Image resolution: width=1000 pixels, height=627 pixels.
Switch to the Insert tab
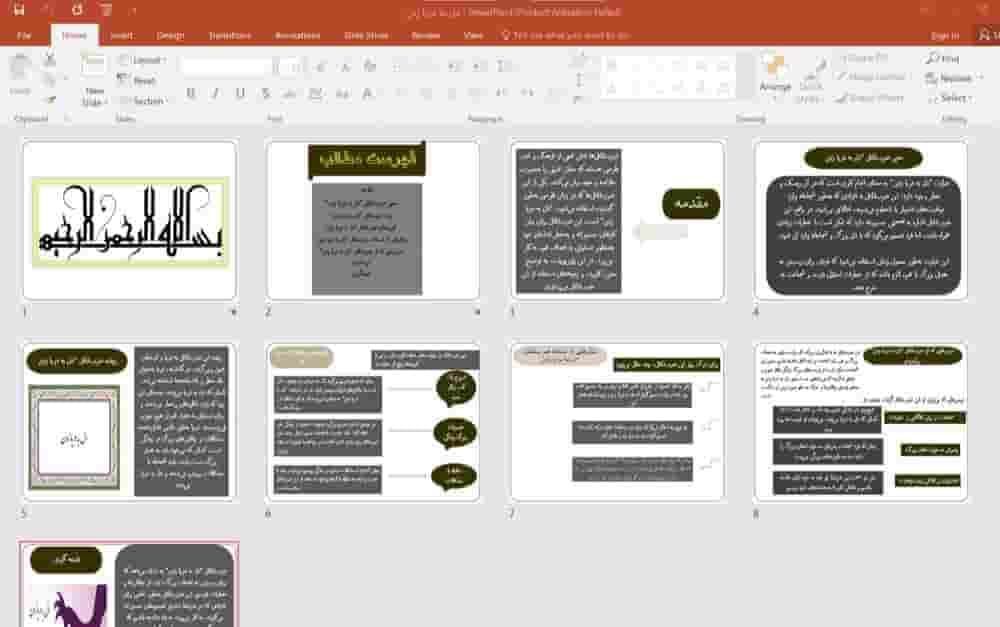coord(121,35)
